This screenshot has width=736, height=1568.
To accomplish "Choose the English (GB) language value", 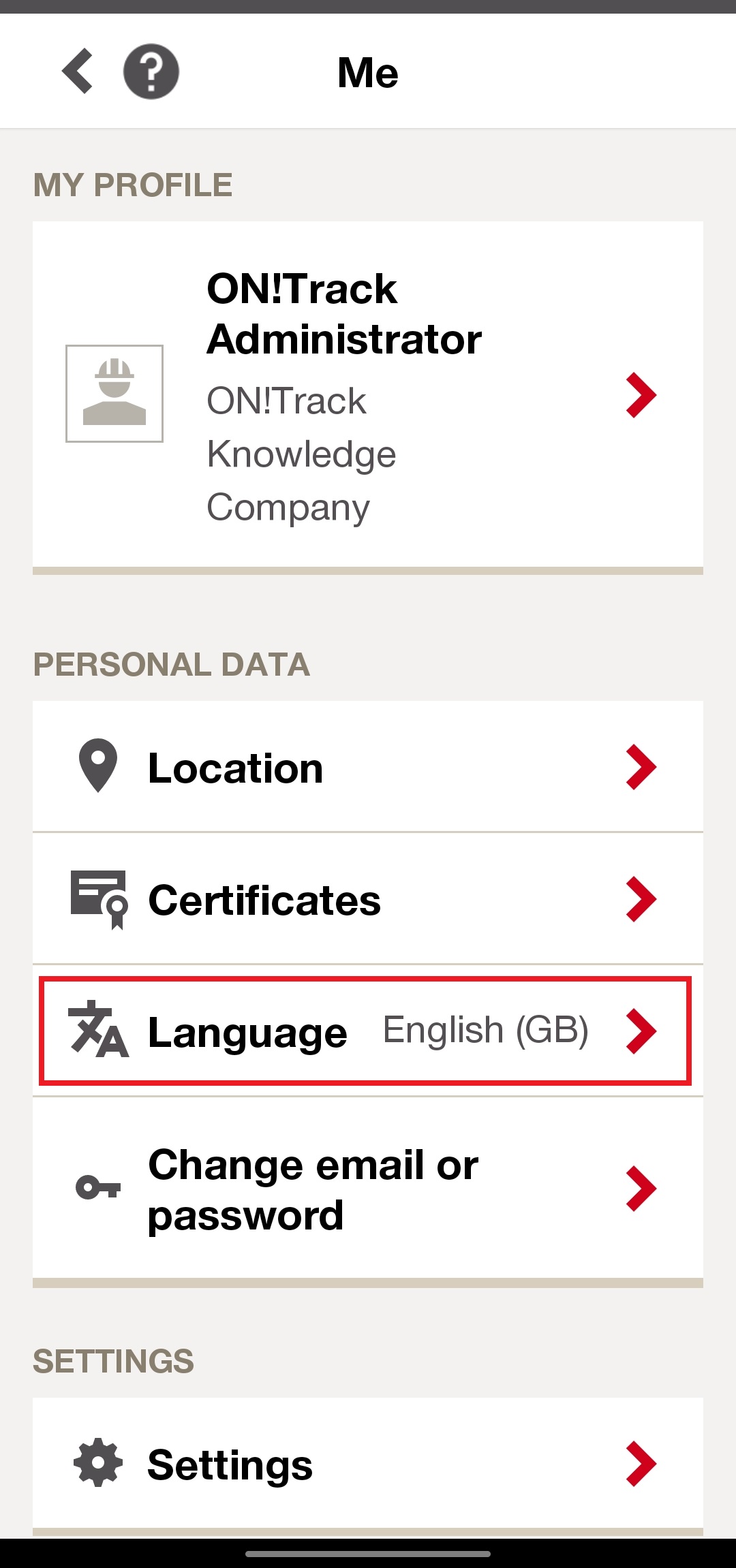I will pyautogui.click(x=485, y=1030).
